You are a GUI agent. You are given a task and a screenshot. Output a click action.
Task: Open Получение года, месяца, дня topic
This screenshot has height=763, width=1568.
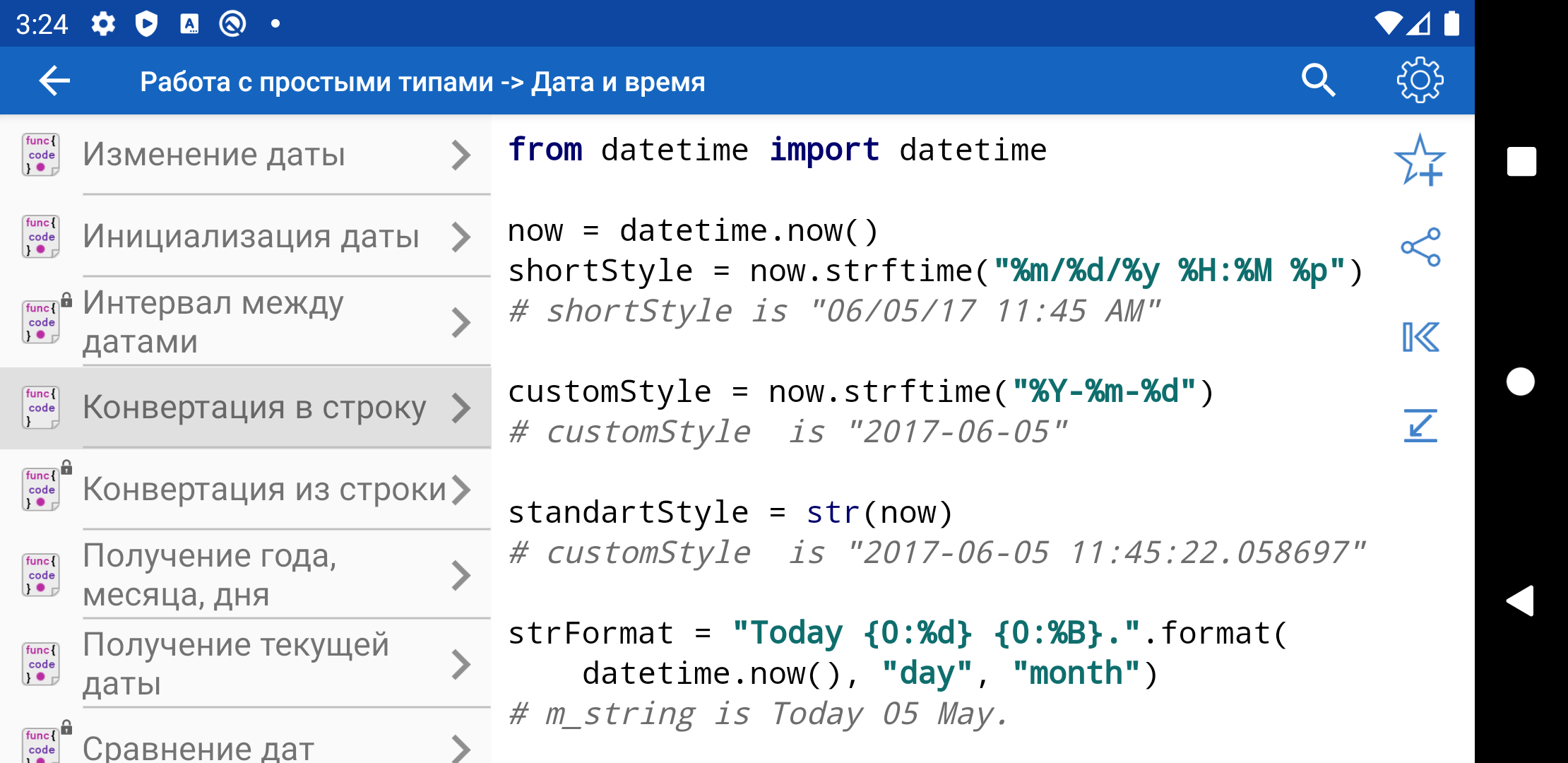246,575
